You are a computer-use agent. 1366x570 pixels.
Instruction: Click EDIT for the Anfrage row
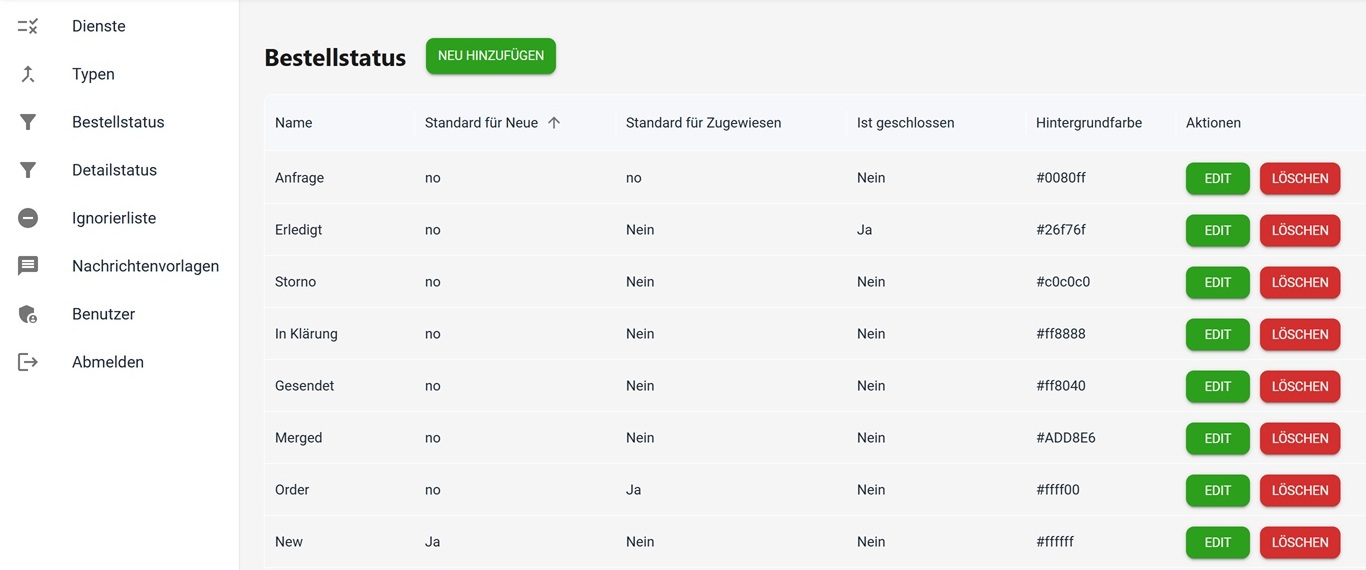click(1217, 178)
